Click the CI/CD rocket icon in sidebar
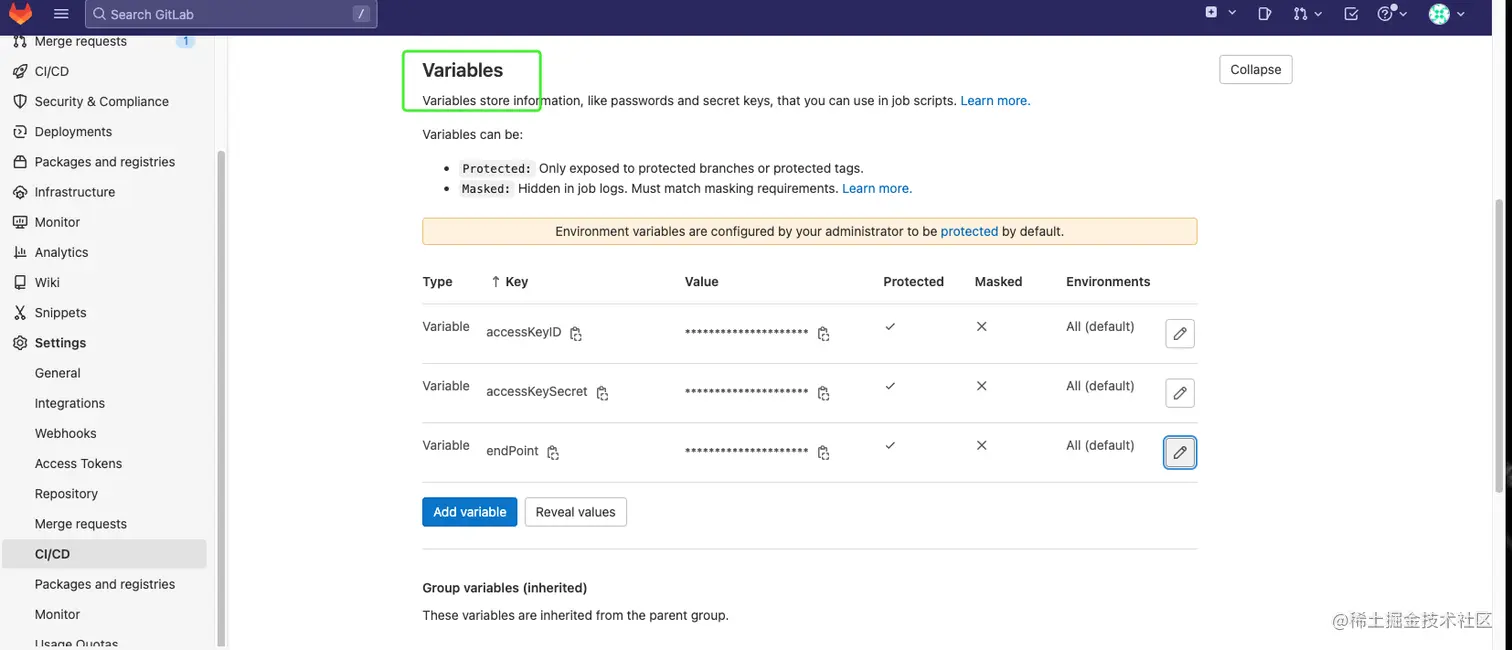 tap(19, 71)
